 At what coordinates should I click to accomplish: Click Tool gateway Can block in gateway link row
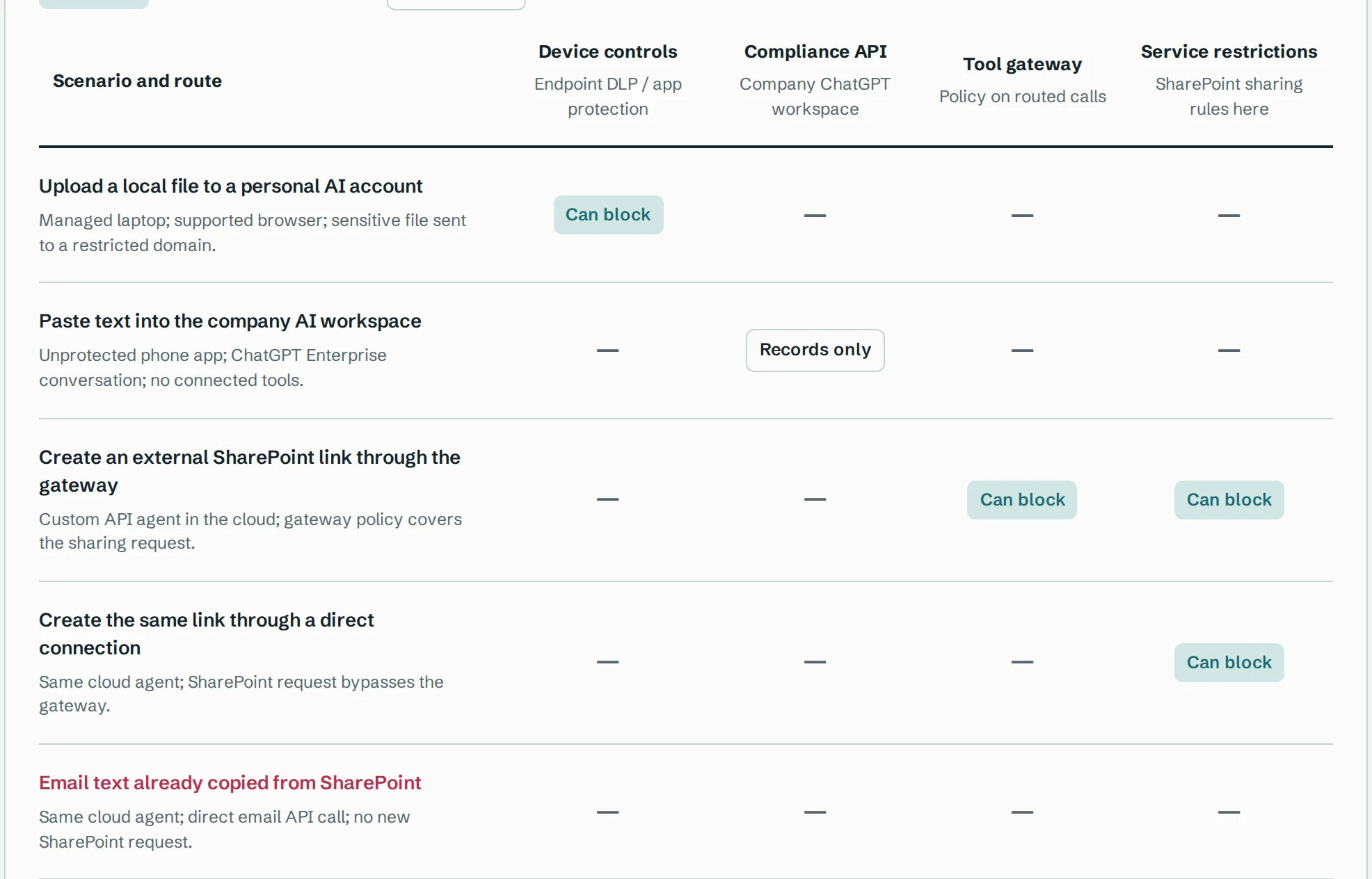point(1022,499)
